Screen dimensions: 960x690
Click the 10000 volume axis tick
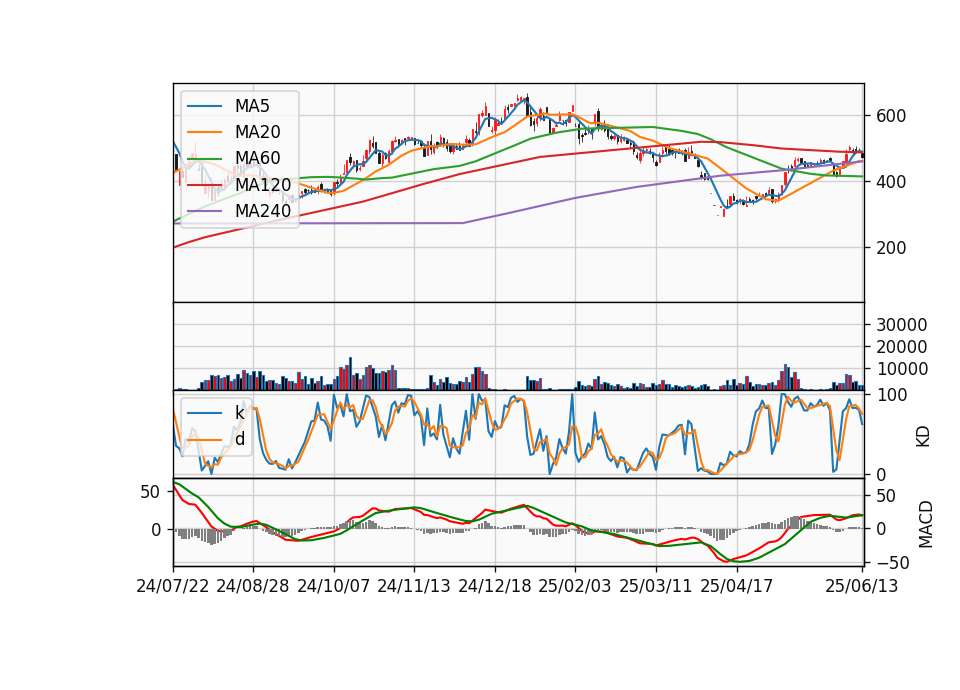coord(901,369)
